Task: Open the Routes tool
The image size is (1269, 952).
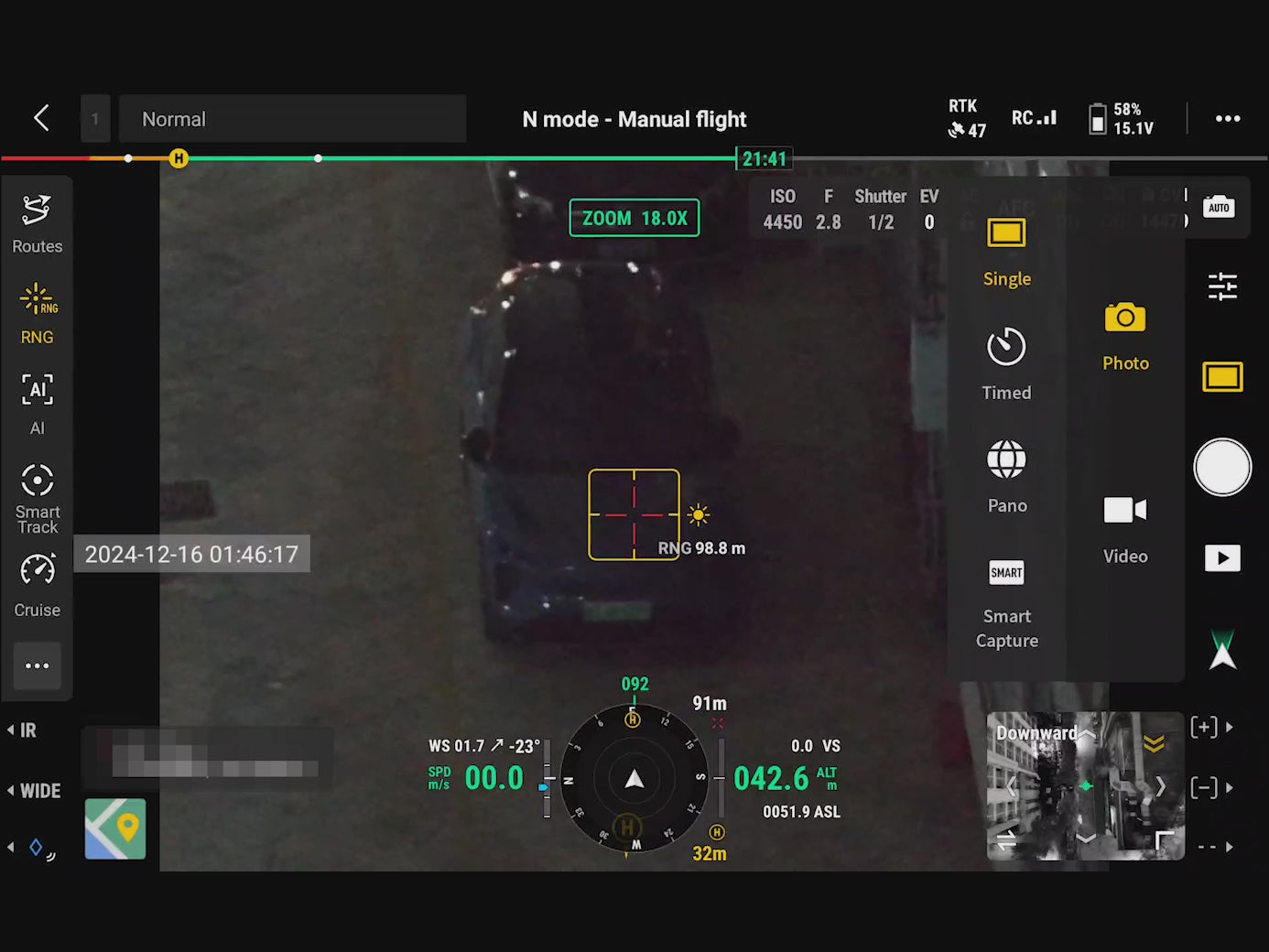Action: [x=37, y=223]
